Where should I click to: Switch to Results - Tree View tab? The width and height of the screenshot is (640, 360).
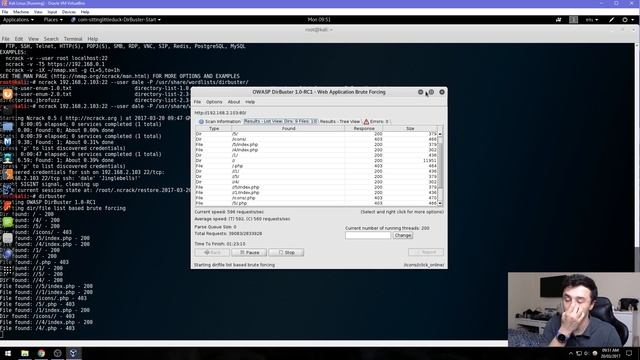coord(340,122)
